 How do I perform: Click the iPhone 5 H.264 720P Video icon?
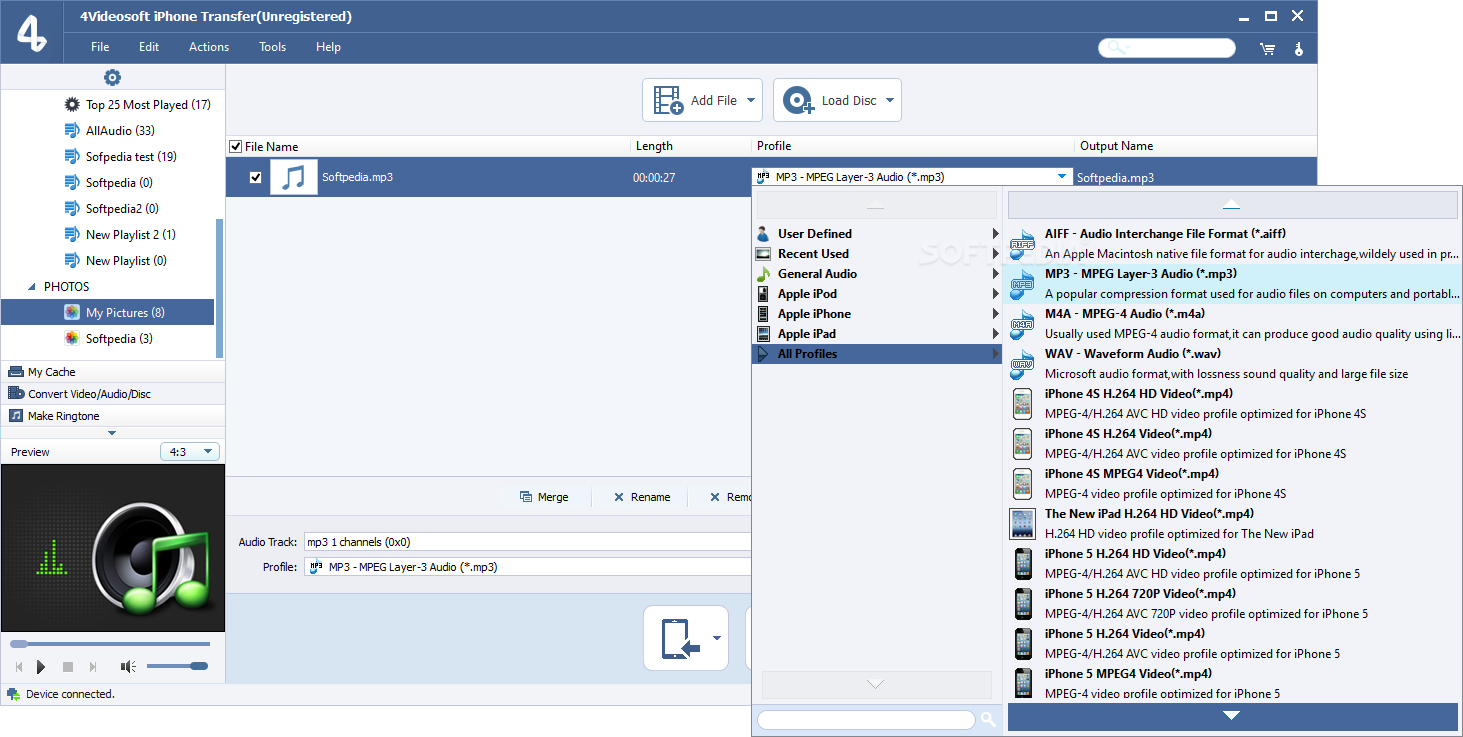pos(1022,603)
